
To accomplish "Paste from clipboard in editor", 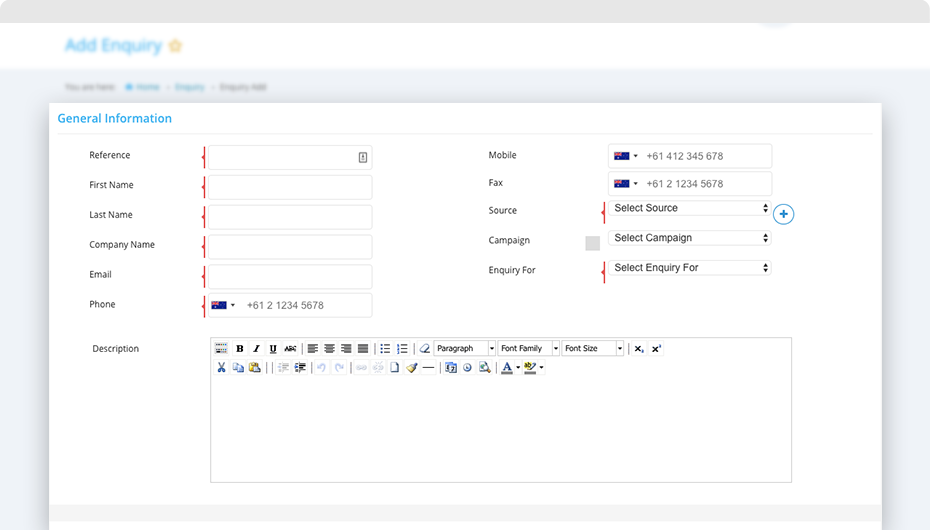I will click(x=255, y=368).
